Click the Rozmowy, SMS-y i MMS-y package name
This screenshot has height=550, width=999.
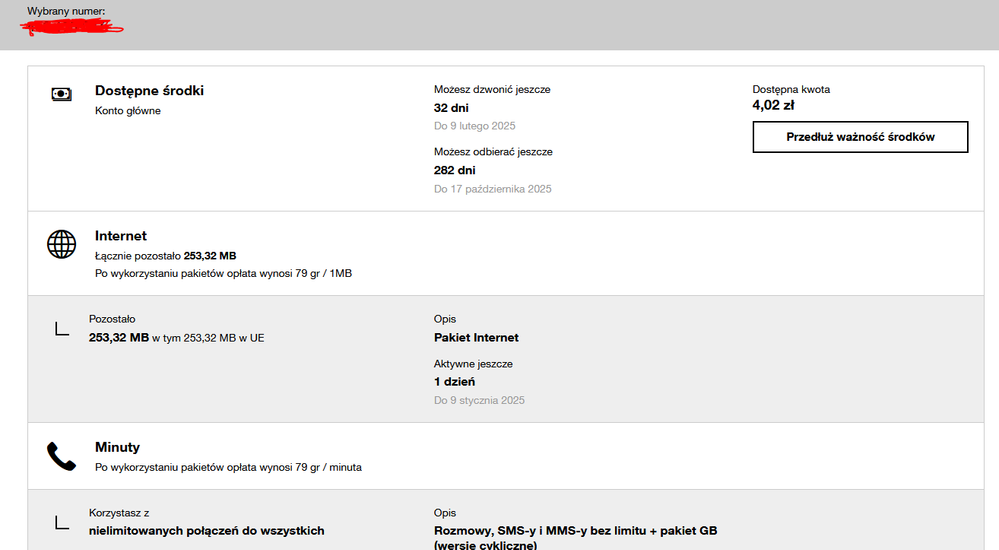click(575, 531)
